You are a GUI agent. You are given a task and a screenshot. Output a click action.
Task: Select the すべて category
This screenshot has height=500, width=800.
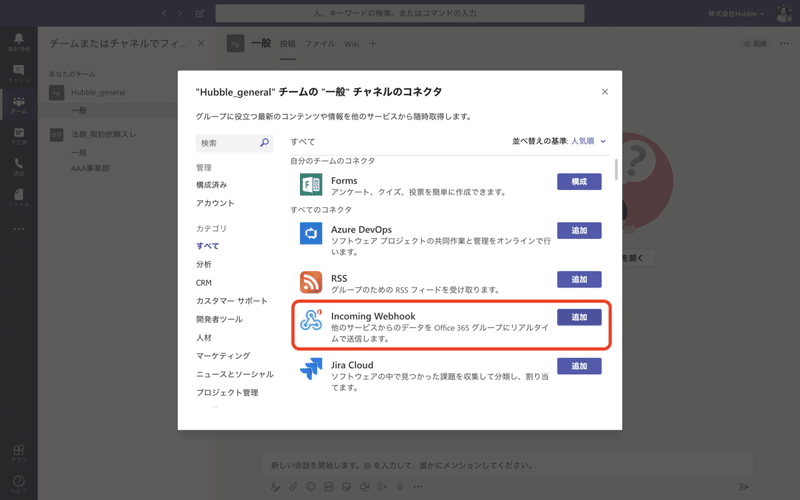pyautogui.click(x=208, y=246)
